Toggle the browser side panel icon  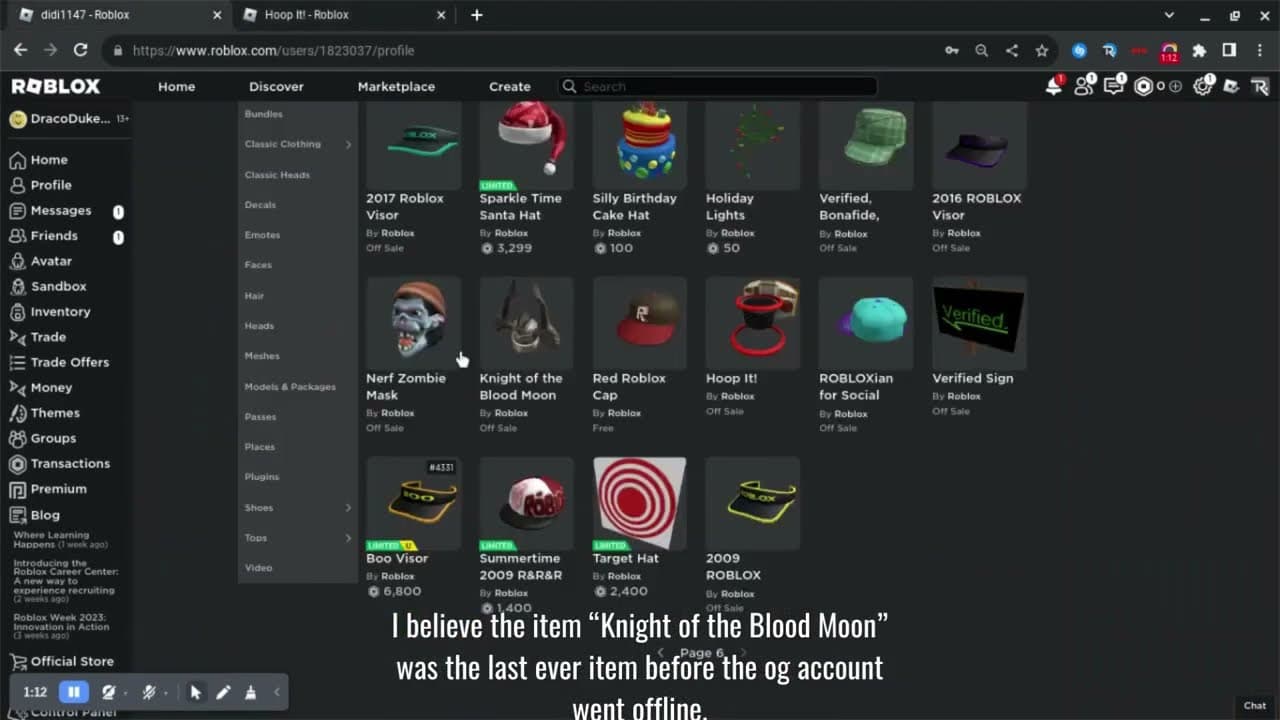[x=1229, y=50]
